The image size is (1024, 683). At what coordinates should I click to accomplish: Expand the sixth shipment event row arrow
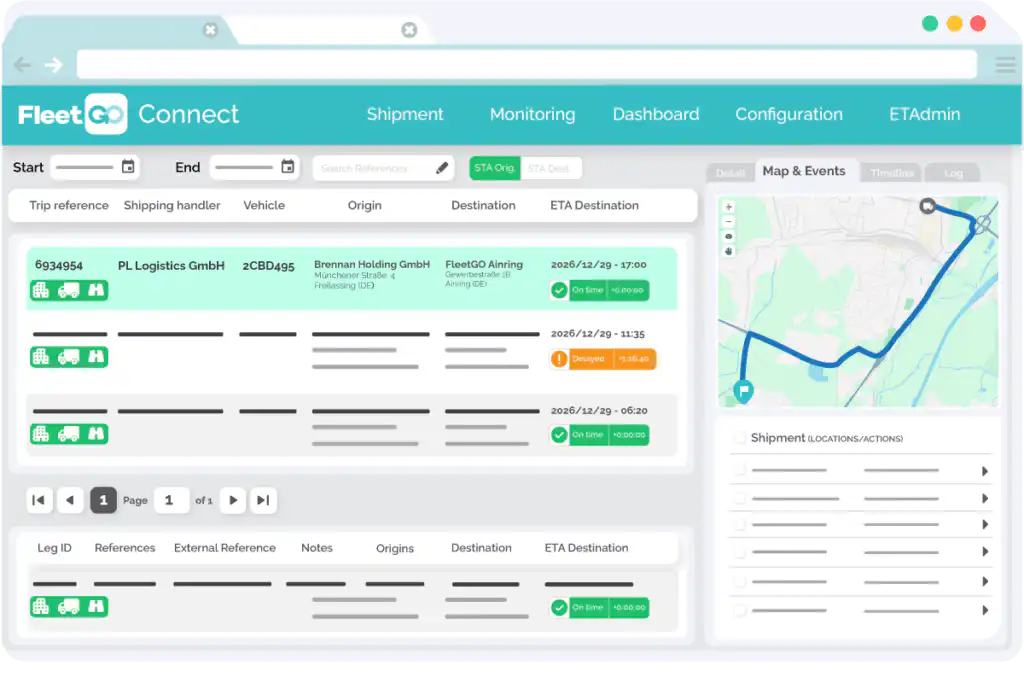(x=985, y=611)
